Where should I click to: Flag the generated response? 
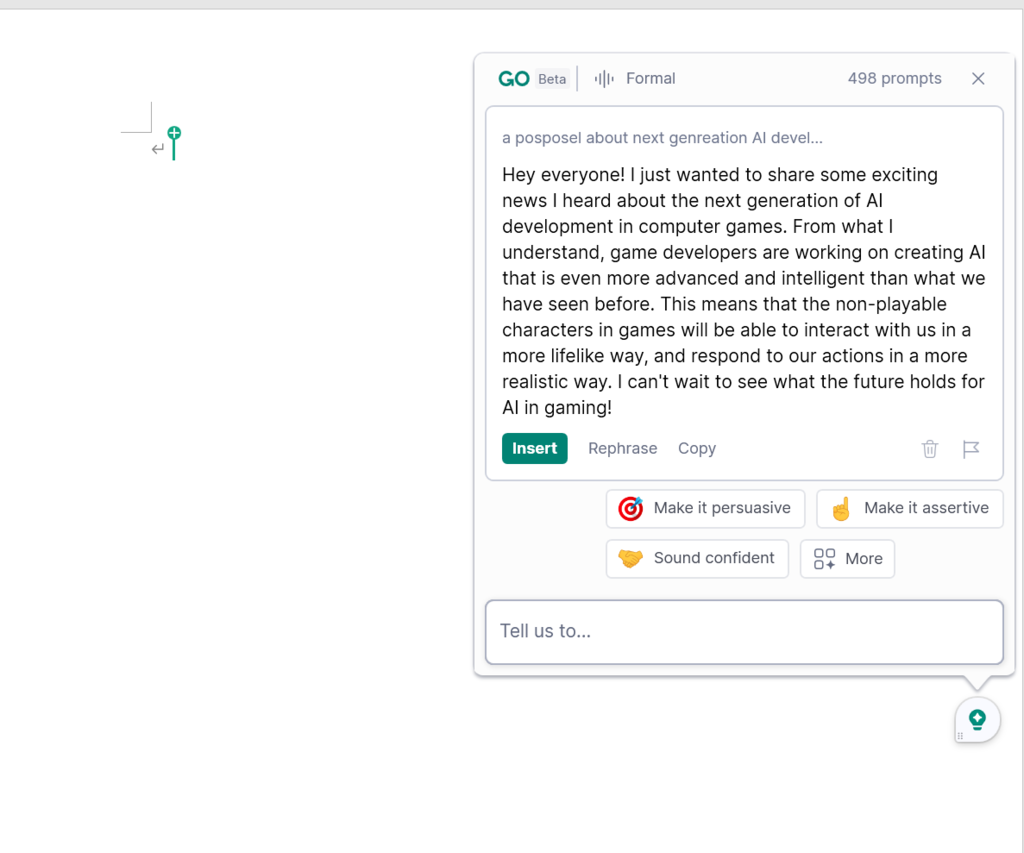tap(971, 449)
